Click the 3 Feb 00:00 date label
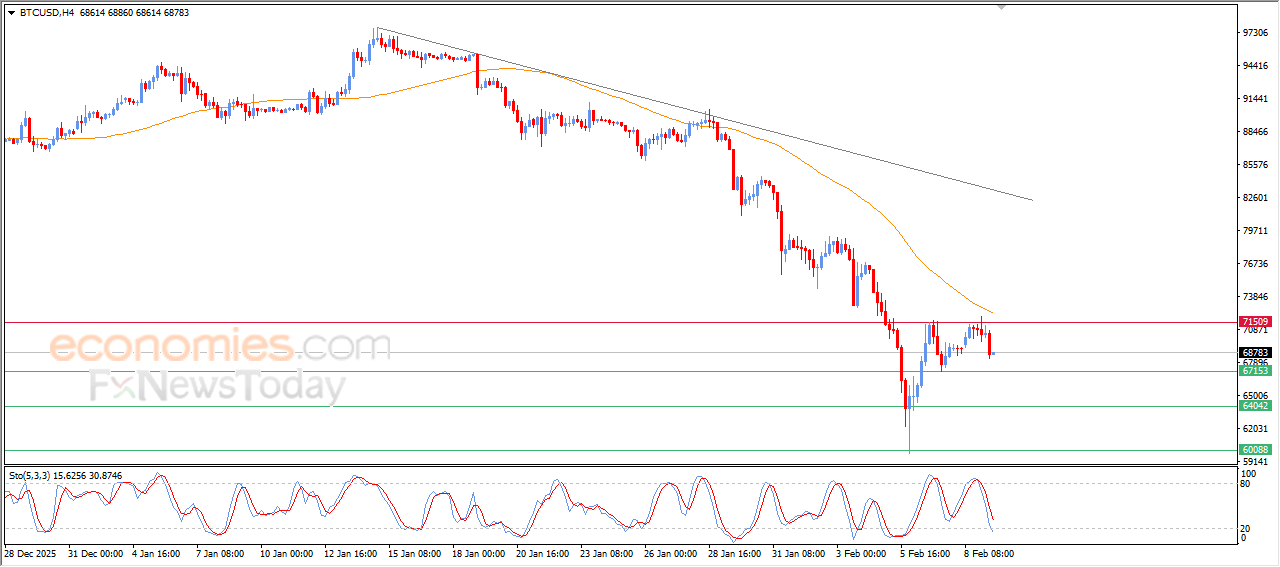Viewport: 1280px width, 567px height. pyautogui.click(x=861, y=552)
